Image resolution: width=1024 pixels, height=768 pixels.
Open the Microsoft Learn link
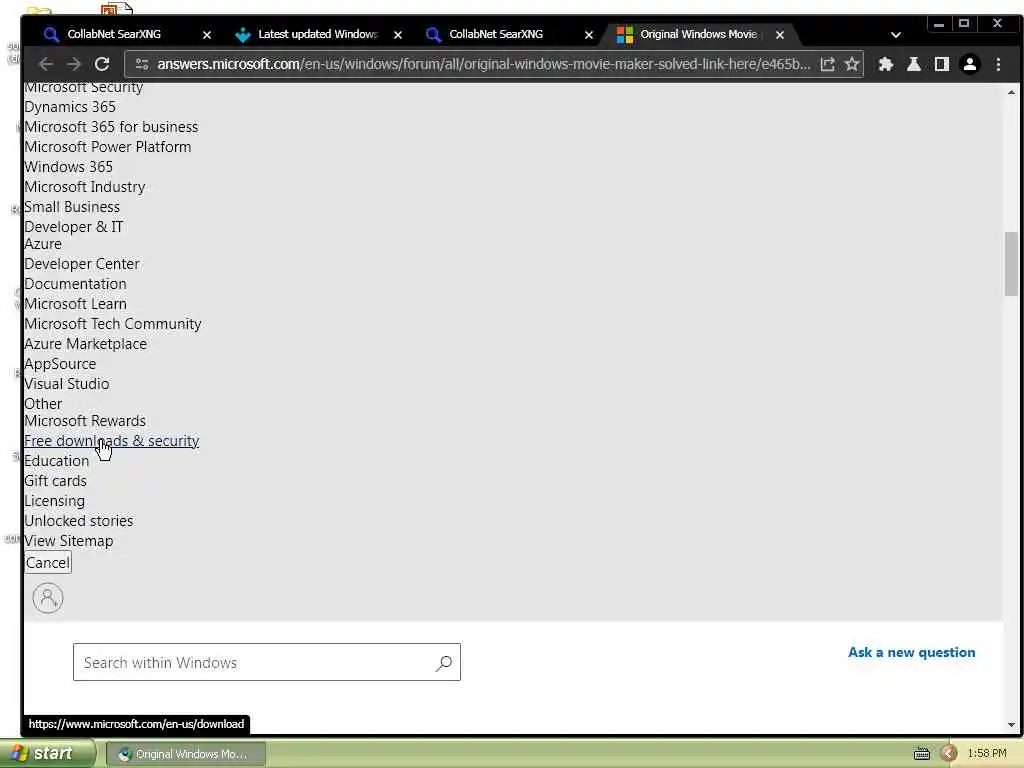[75, 304]
